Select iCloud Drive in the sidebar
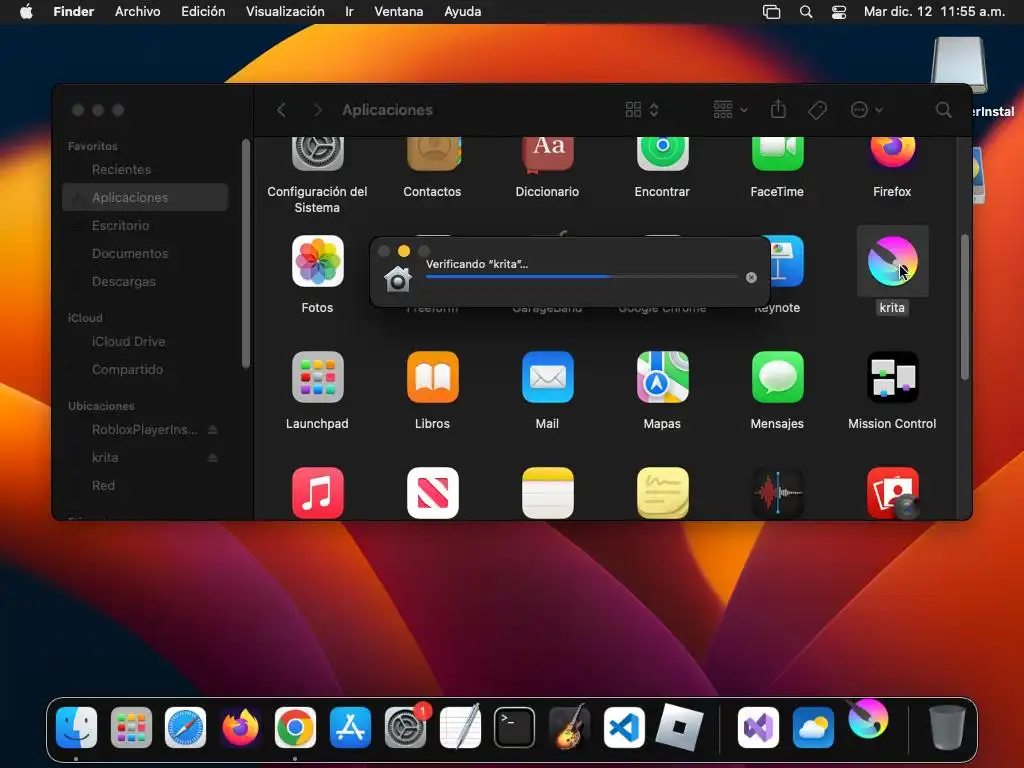Viewport: 1024px width, 768px height. click(x=145, y=342)
